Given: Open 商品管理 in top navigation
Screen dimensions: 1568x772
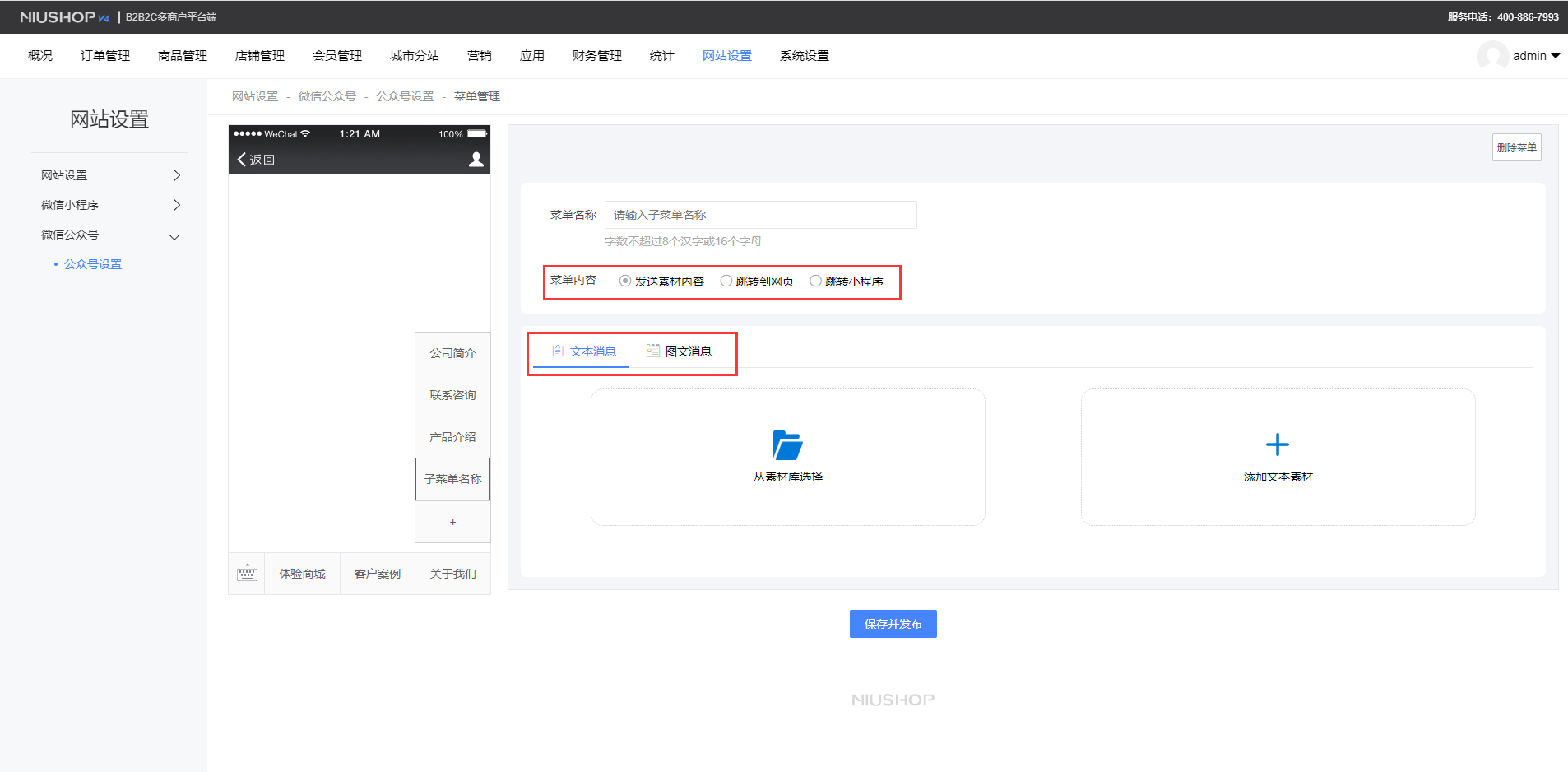Looking at the screenshot, I should pyautogui.click(x=183, y=56).
